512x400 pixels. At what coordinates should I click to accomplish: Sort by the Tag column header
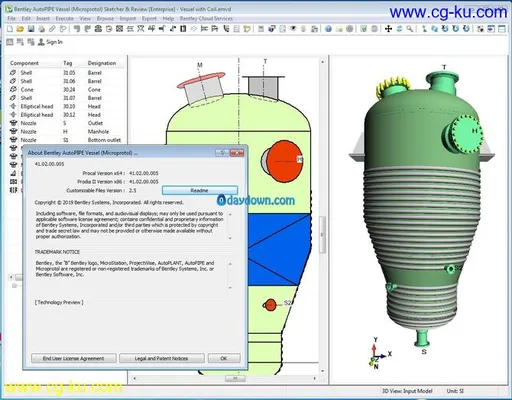67,63
